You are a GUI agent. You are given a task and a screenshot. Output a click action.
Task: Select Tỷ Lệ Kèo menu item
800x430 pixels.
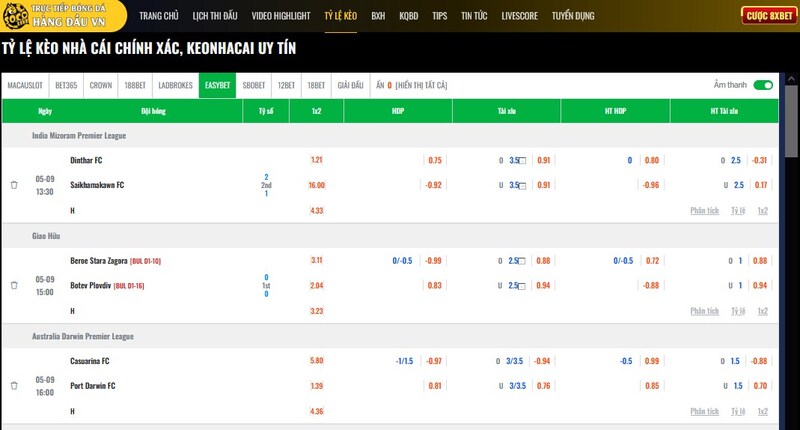(341, 16)
